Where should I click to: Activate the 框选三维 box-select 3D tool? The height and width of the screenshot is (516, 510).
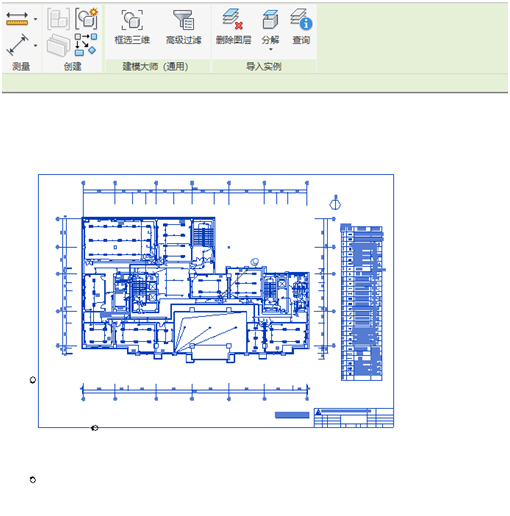(132, 27)
